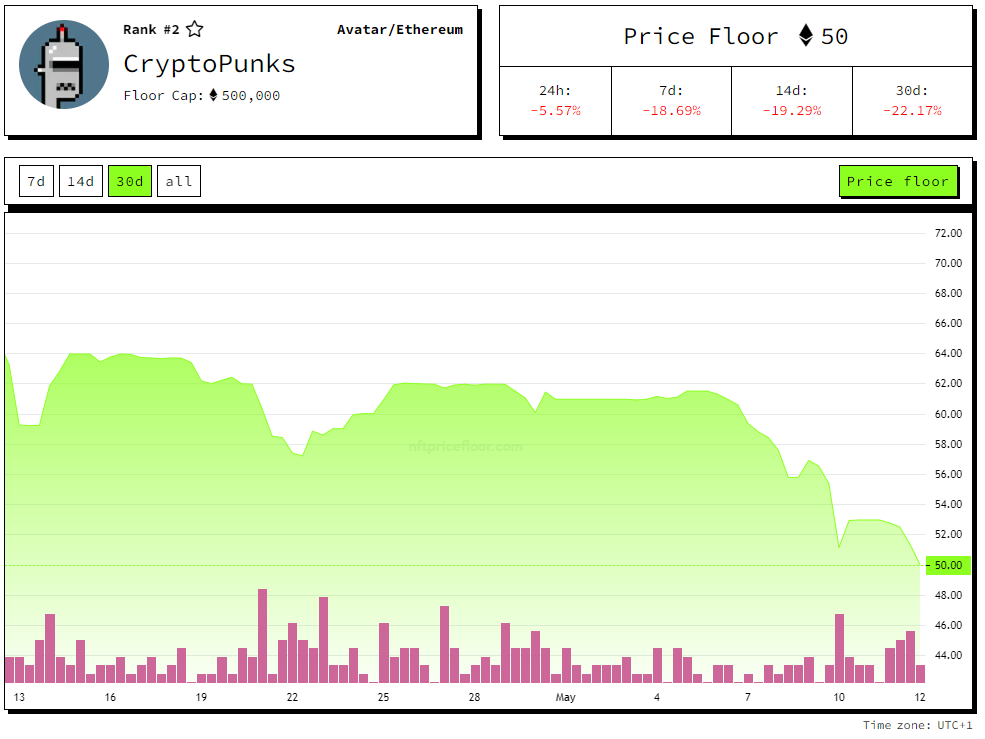Click the 14d change cell showing -19.29%
The height and width of the screenshot is (739, 985).
792,101
